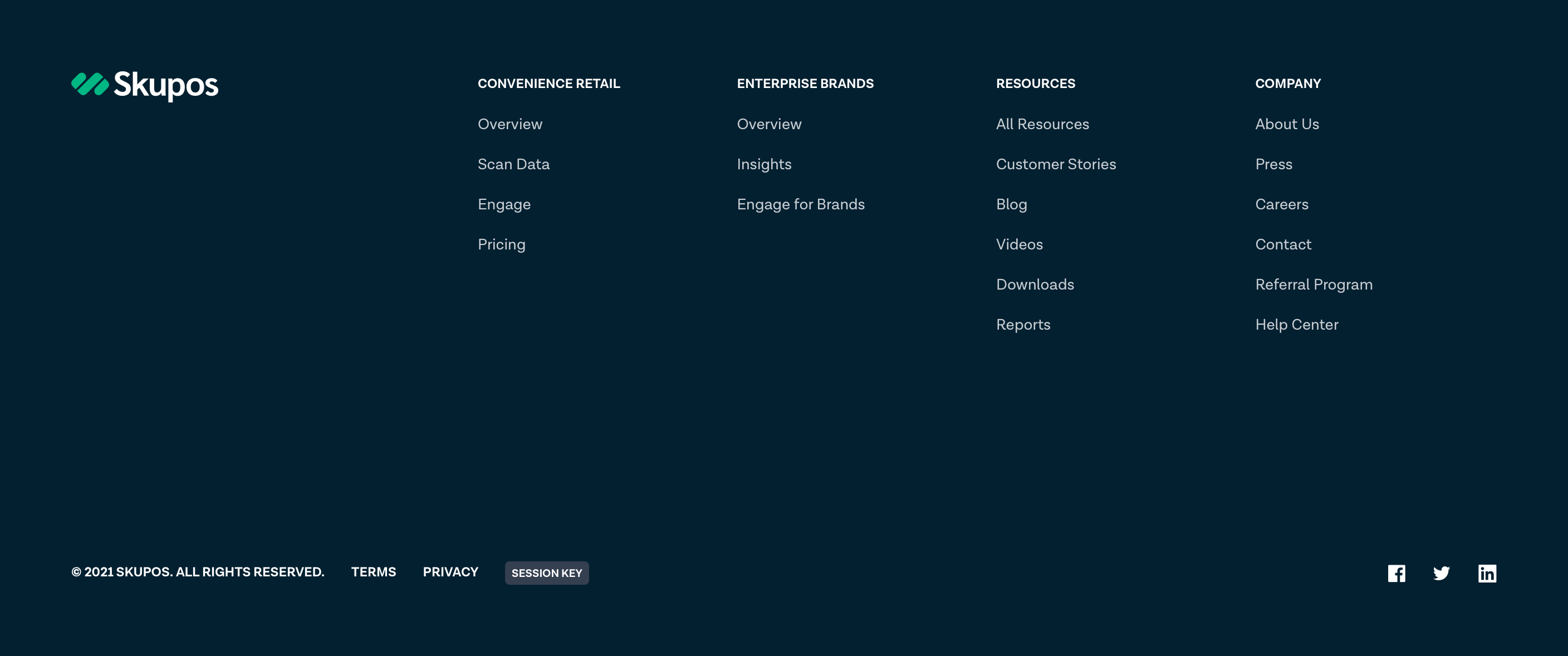Open Engage for Brands

[801, 204]
